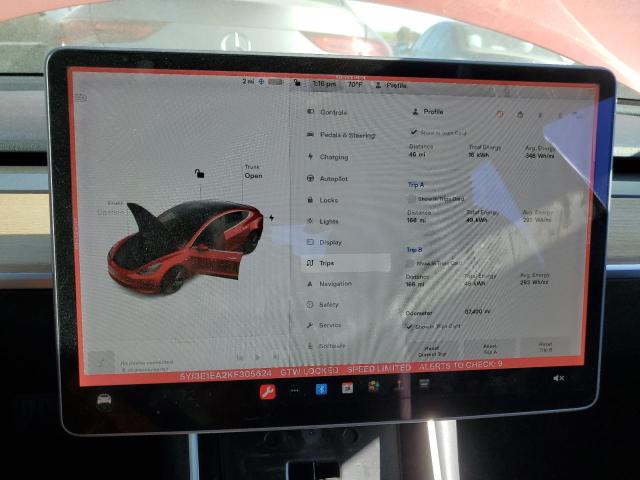
Task: Toggle Trip A Show in Trips Card checkbox
Action: [x=412, y=199]
